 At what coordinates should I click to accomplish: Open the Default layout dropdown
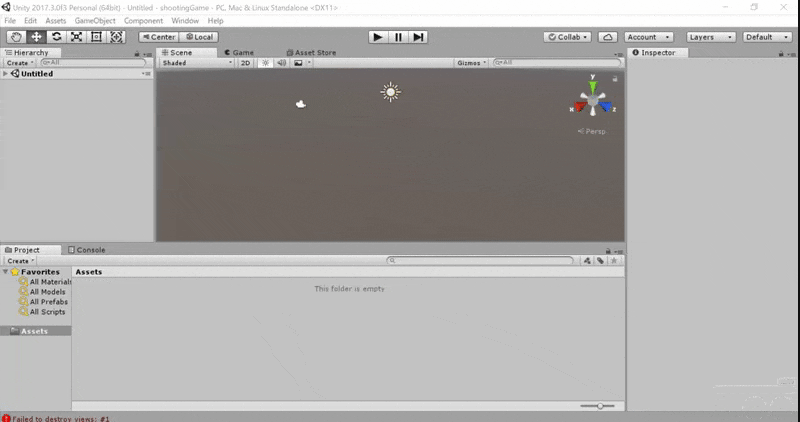pos(767,37)
